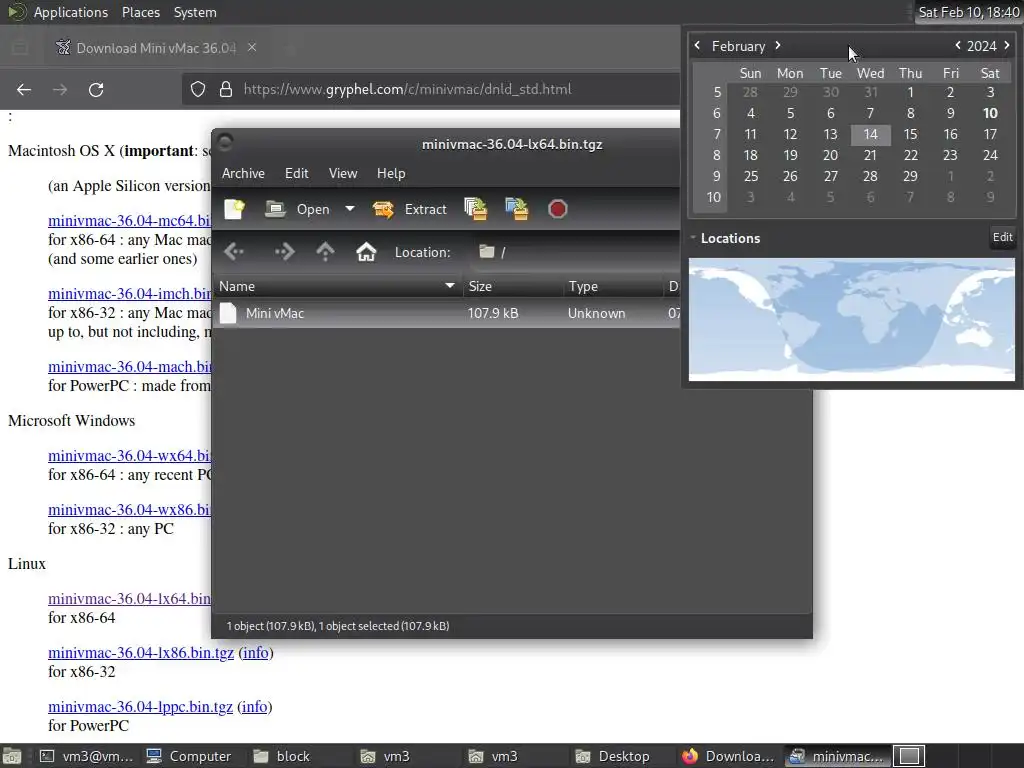Switch to the vm3@vm terminal in taskbar
Image resolution: width=1024 pixels, height=768 pixels.
[x=86, y=756]
